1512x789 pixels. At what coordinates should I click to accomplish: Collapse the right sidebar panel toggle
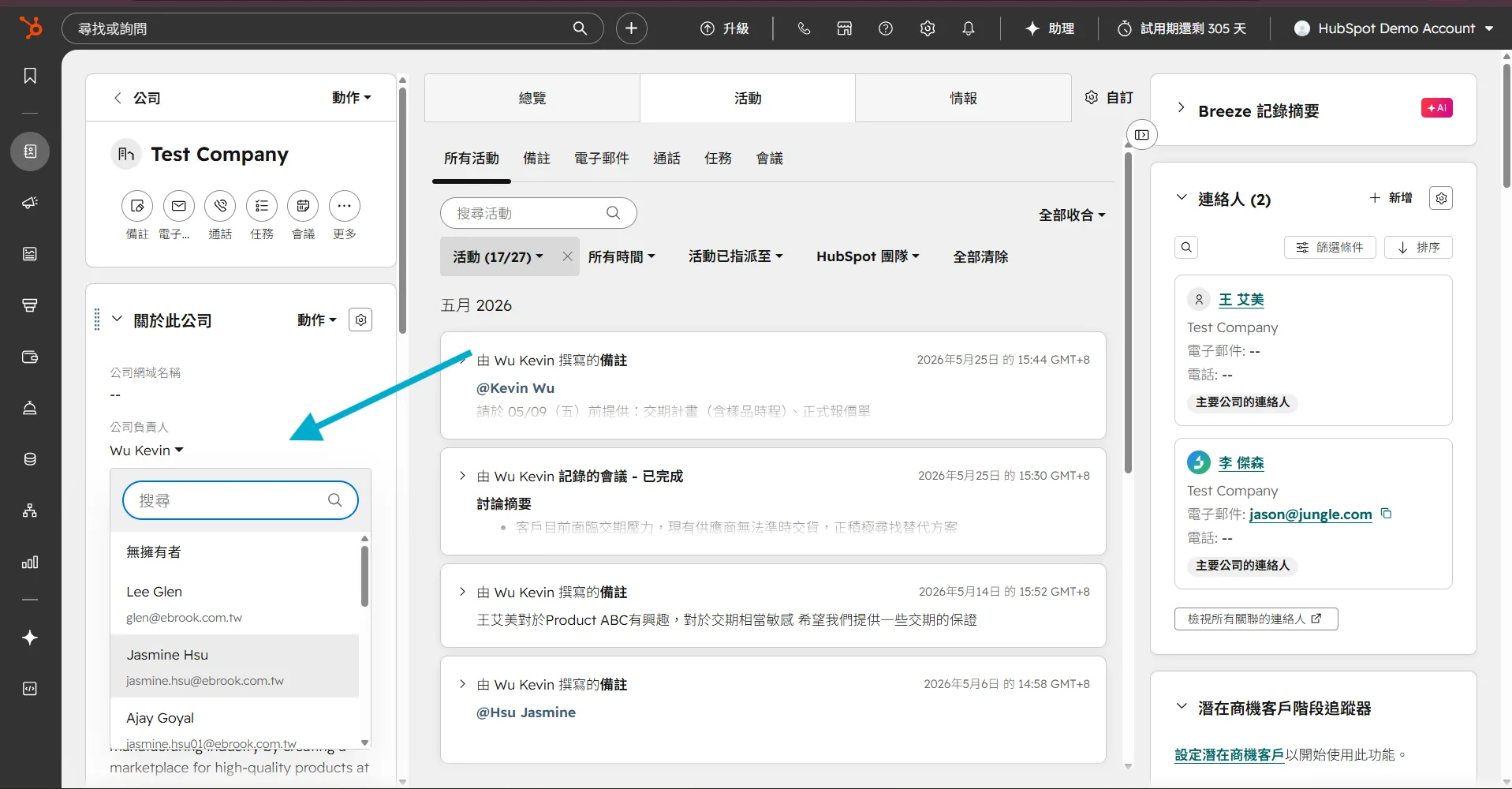(x=1142, y=135)
